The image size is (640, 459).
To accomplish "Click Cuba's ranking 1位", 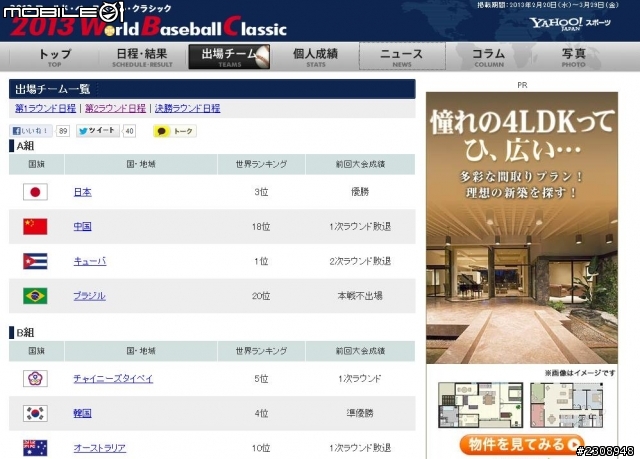I will 261,261.
